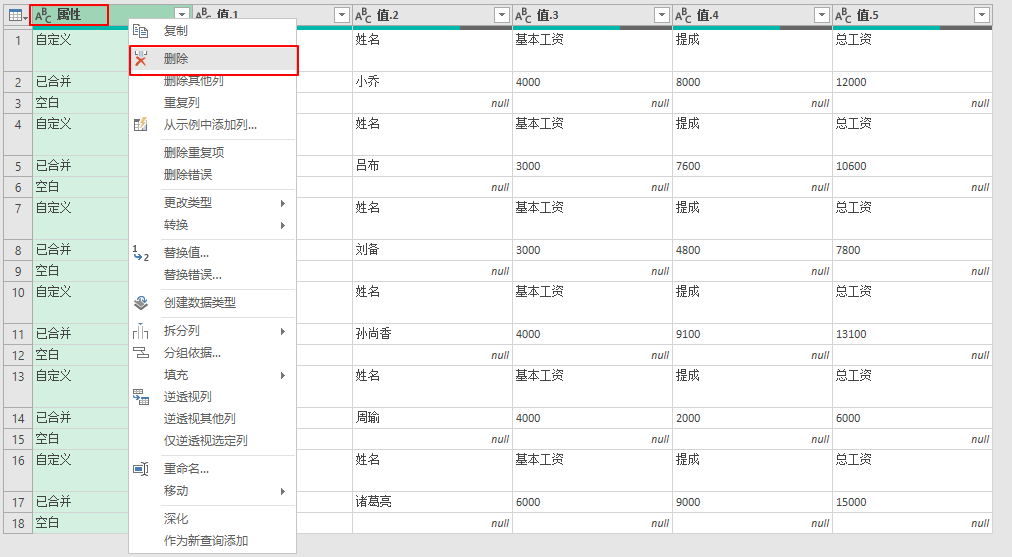Viewport: 1012px width, 557px height.
Task: Open the table corner menu icon
Action: 17,15
